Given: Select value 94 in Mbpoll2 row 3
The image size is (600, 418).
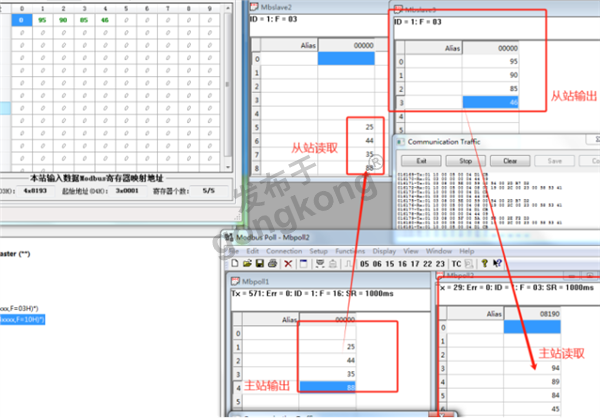Looking at the screenshot, I should tap(532, 368).
